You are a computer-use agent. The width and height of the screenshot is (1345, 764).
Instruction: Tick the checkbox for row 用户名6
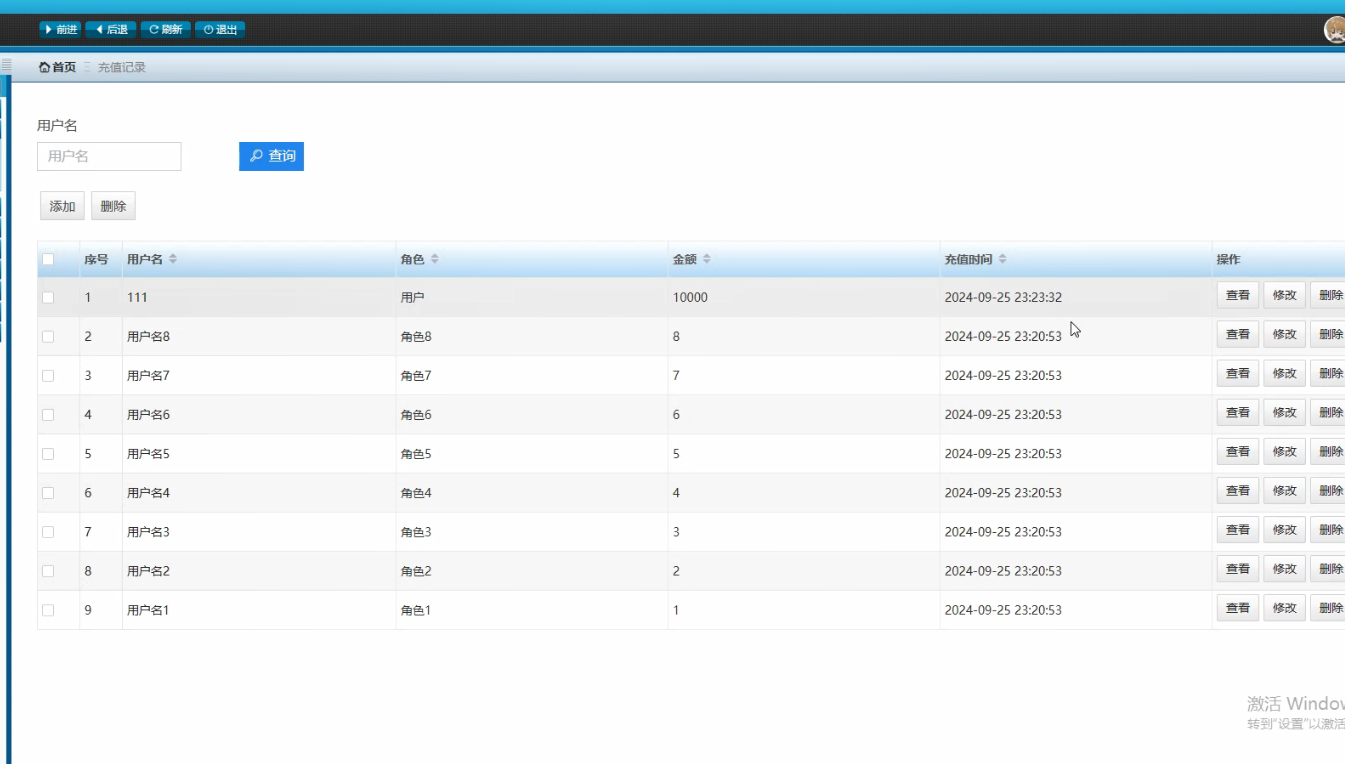tap(48, 414)
